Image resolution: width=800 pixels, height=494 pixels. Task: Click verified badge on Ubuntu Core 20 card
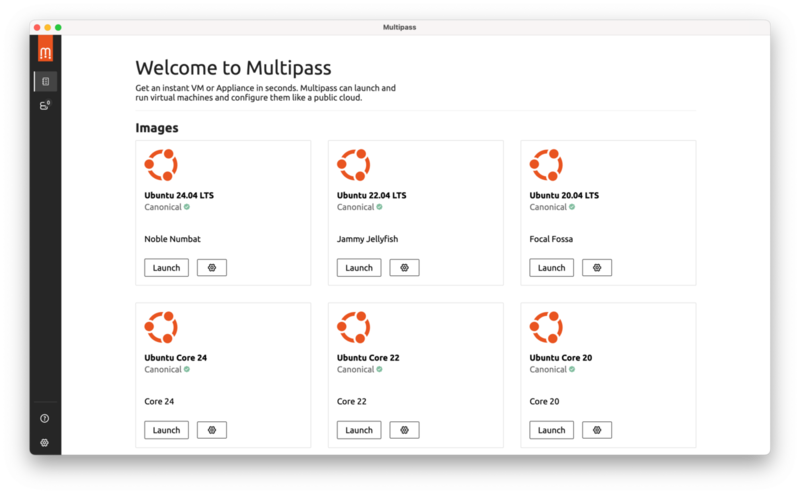(x=572, y=369)
